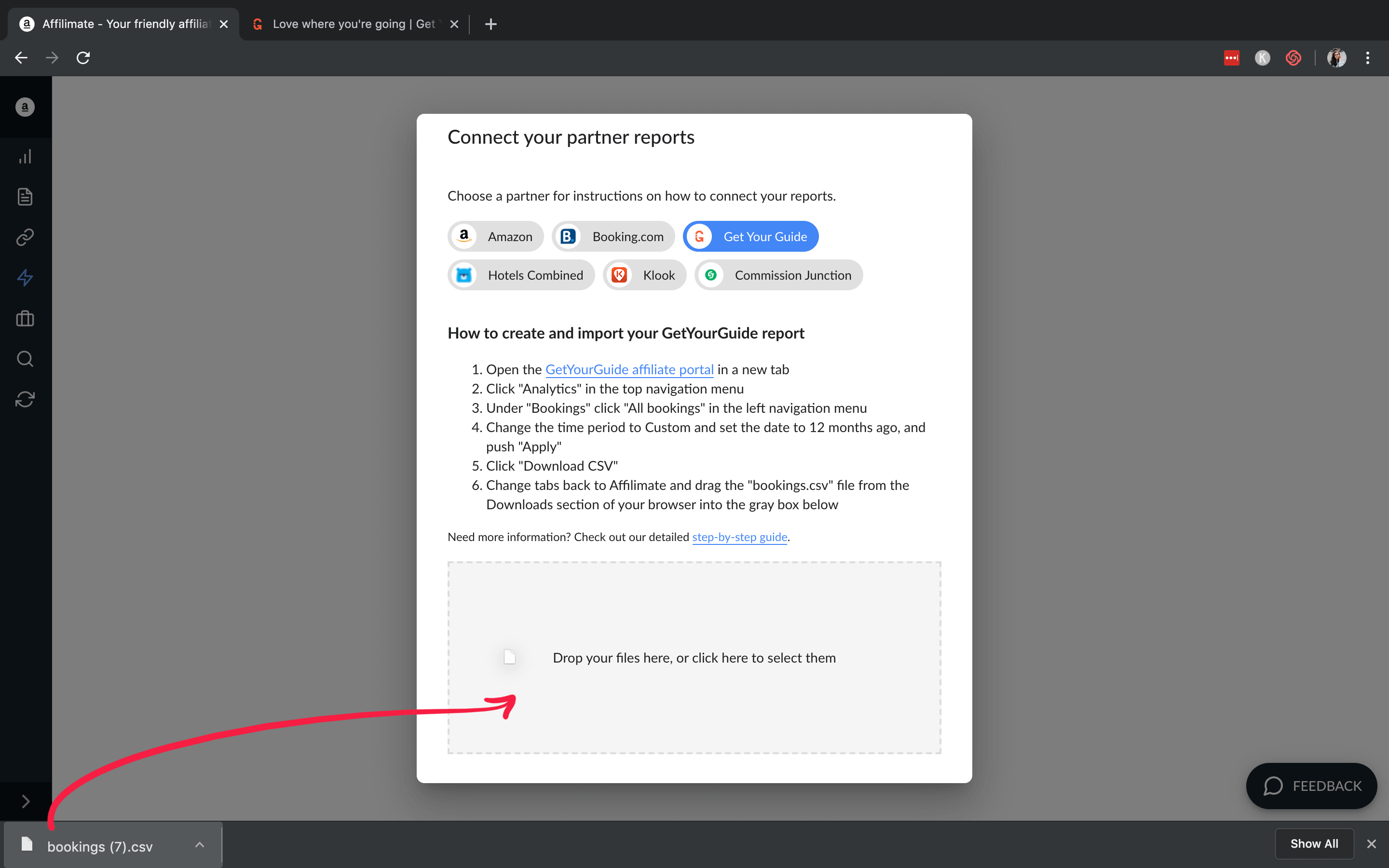Expand the bookings (7).csv download options arrow

pyautogui.click(x=199, y=845)
